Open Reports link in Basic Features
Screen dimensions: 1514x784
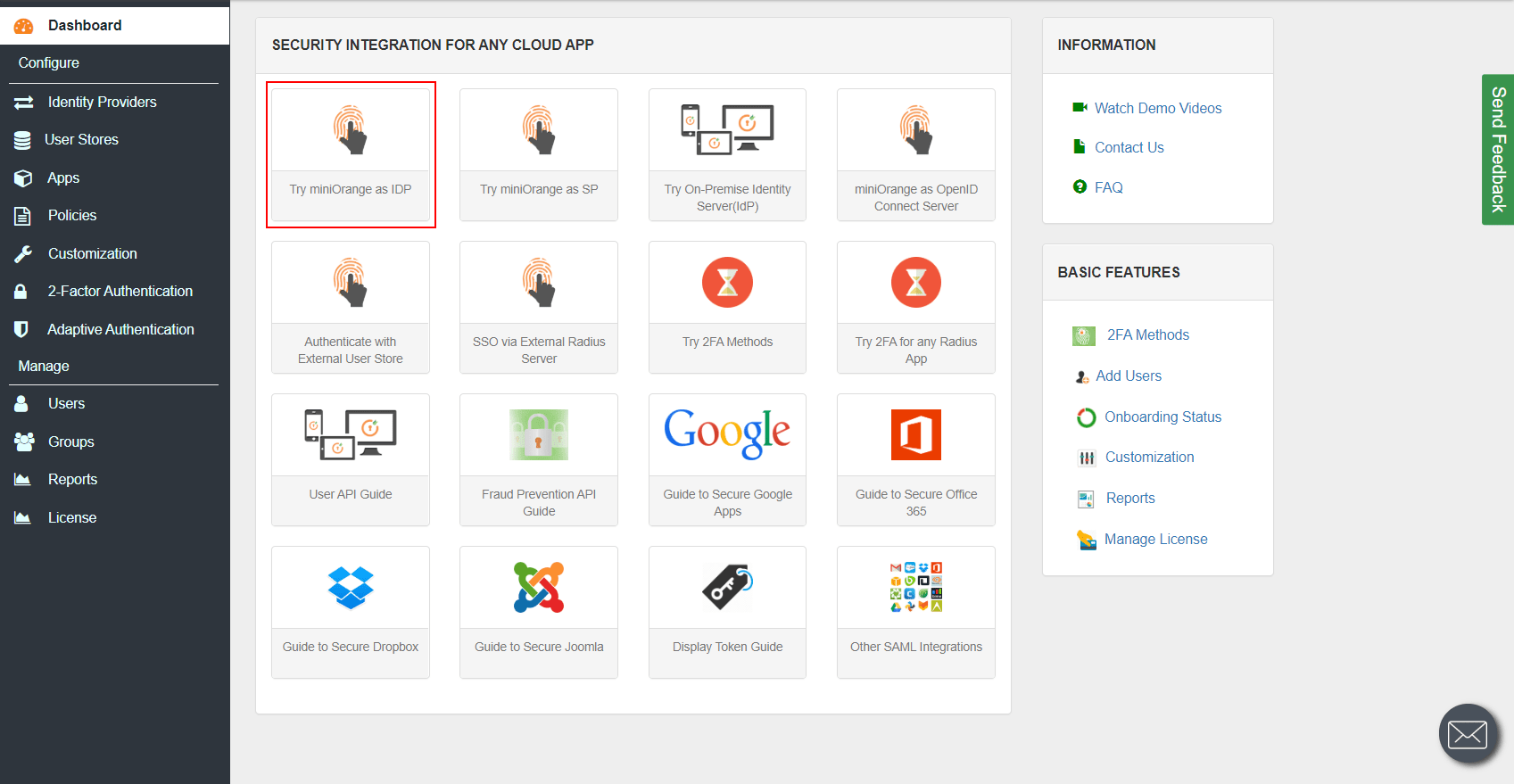pyautogui.click(x=1130, y=499)
